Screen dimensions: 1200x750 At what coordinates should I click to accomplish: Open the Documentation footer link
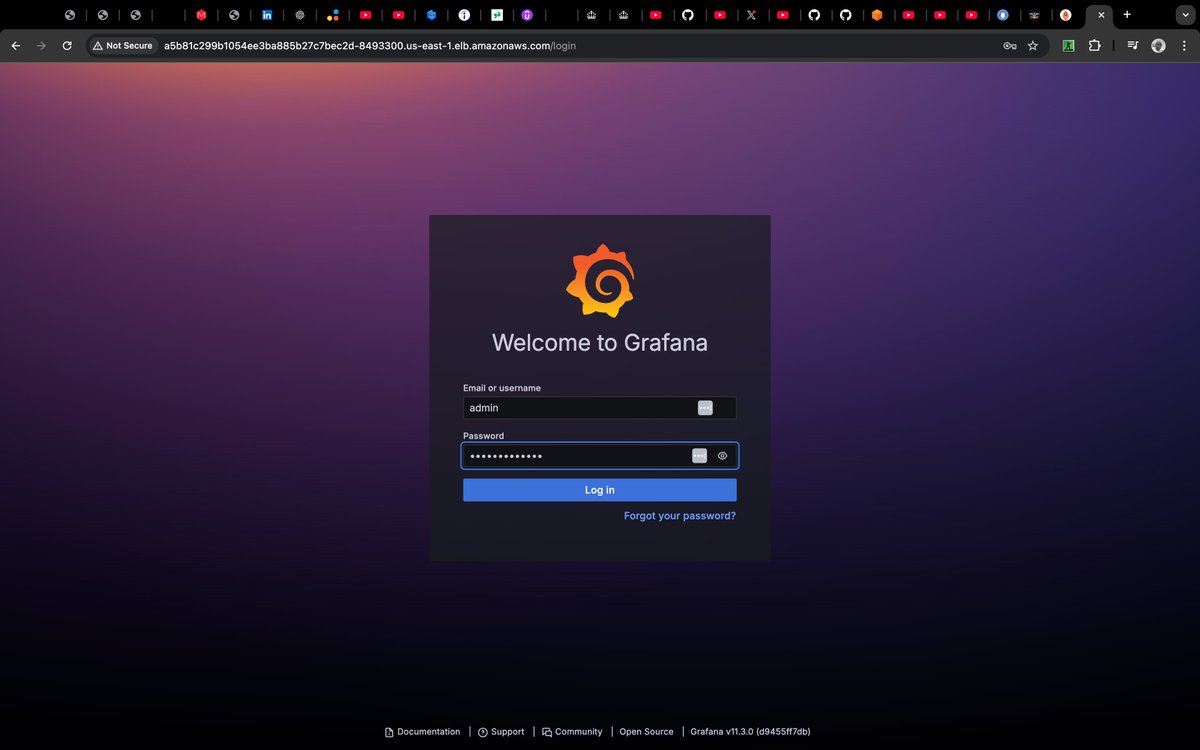(423, 732)
